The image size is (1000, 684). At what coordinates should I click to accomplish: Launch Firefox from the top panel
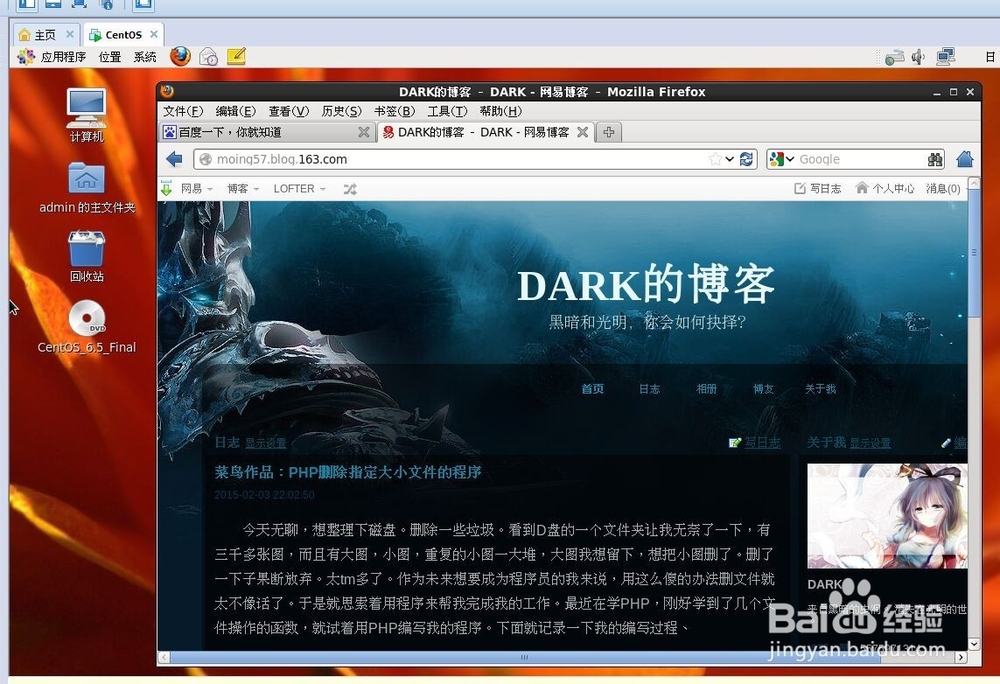pos(180,57)
